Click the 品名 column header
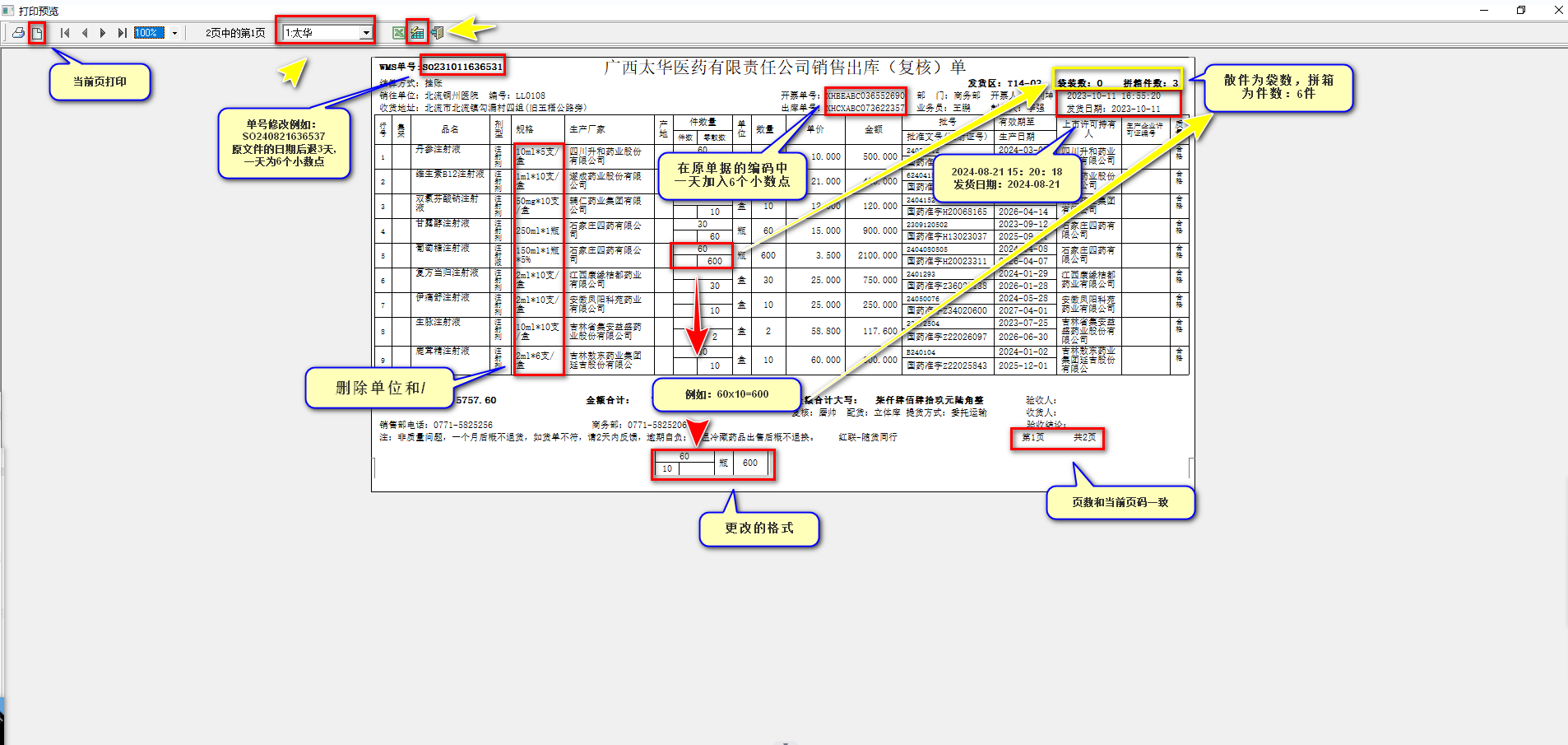Screen dimensions: 1568x745 pos(450,129)
